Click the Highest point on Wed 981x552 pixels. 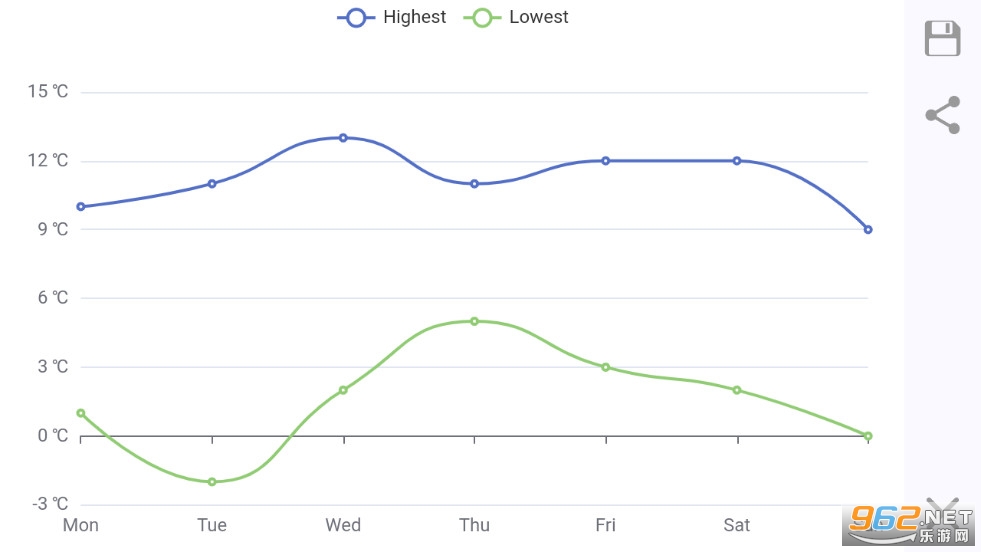pos(343,138)
